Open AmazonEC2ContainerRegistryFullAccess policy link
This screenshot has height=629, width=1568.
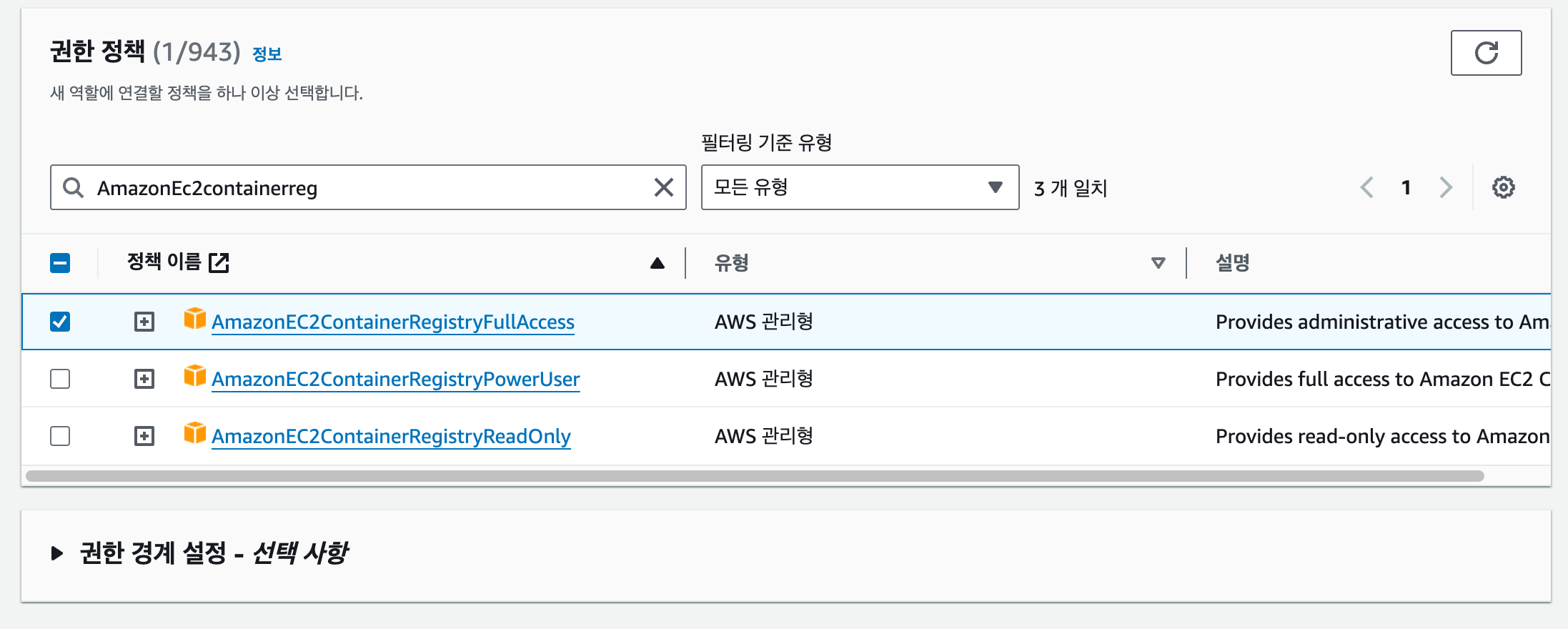click(x=393, y=322)
